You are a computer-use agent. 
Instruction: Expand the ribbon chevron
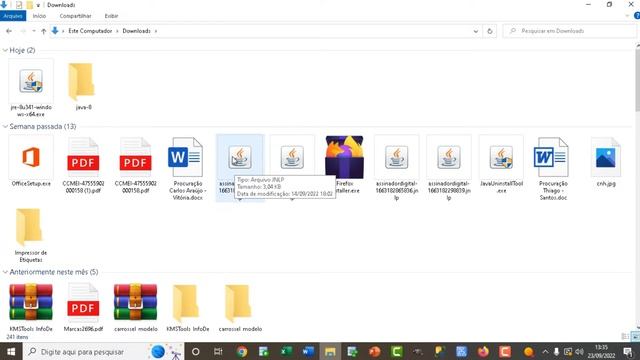pos(627,16)
